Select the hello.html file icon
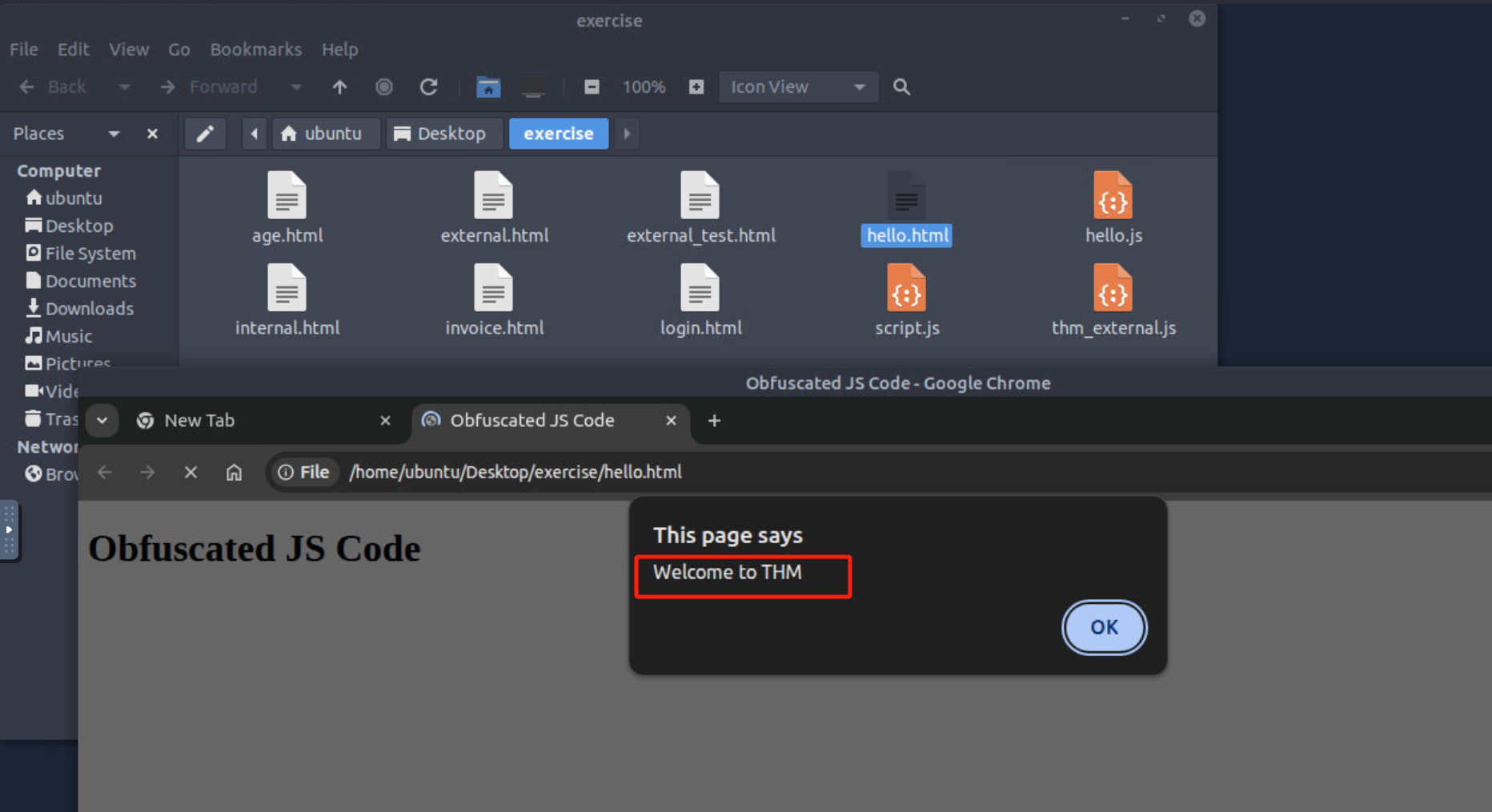 906,195
